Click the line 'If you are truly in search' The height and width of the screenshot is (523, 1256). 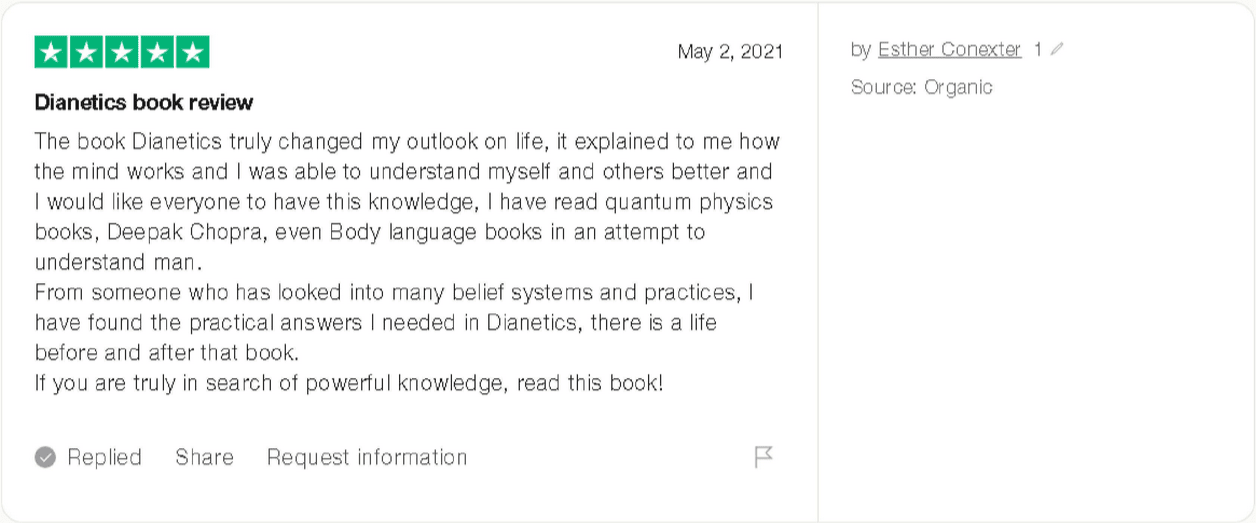[x=349, y=383]
